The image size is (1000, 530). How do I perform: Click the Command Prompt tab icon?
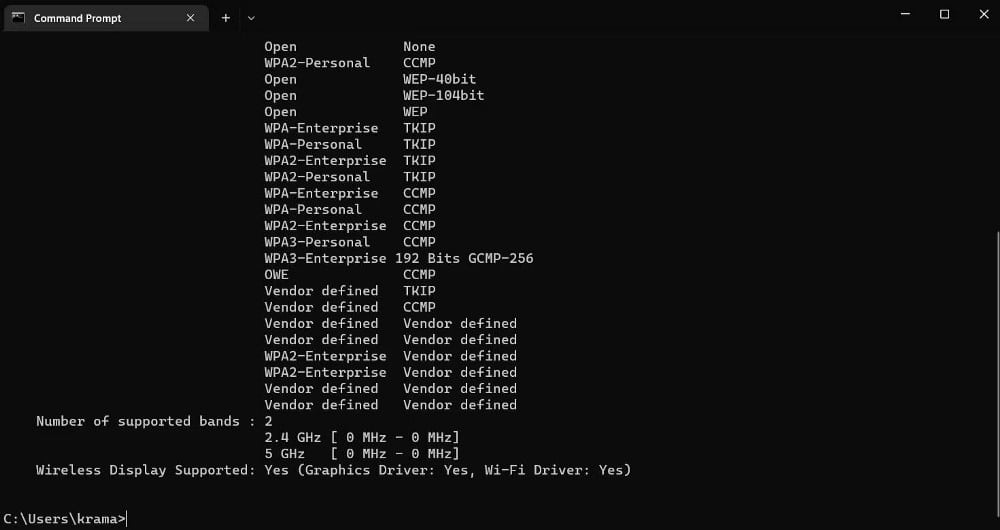18,18
